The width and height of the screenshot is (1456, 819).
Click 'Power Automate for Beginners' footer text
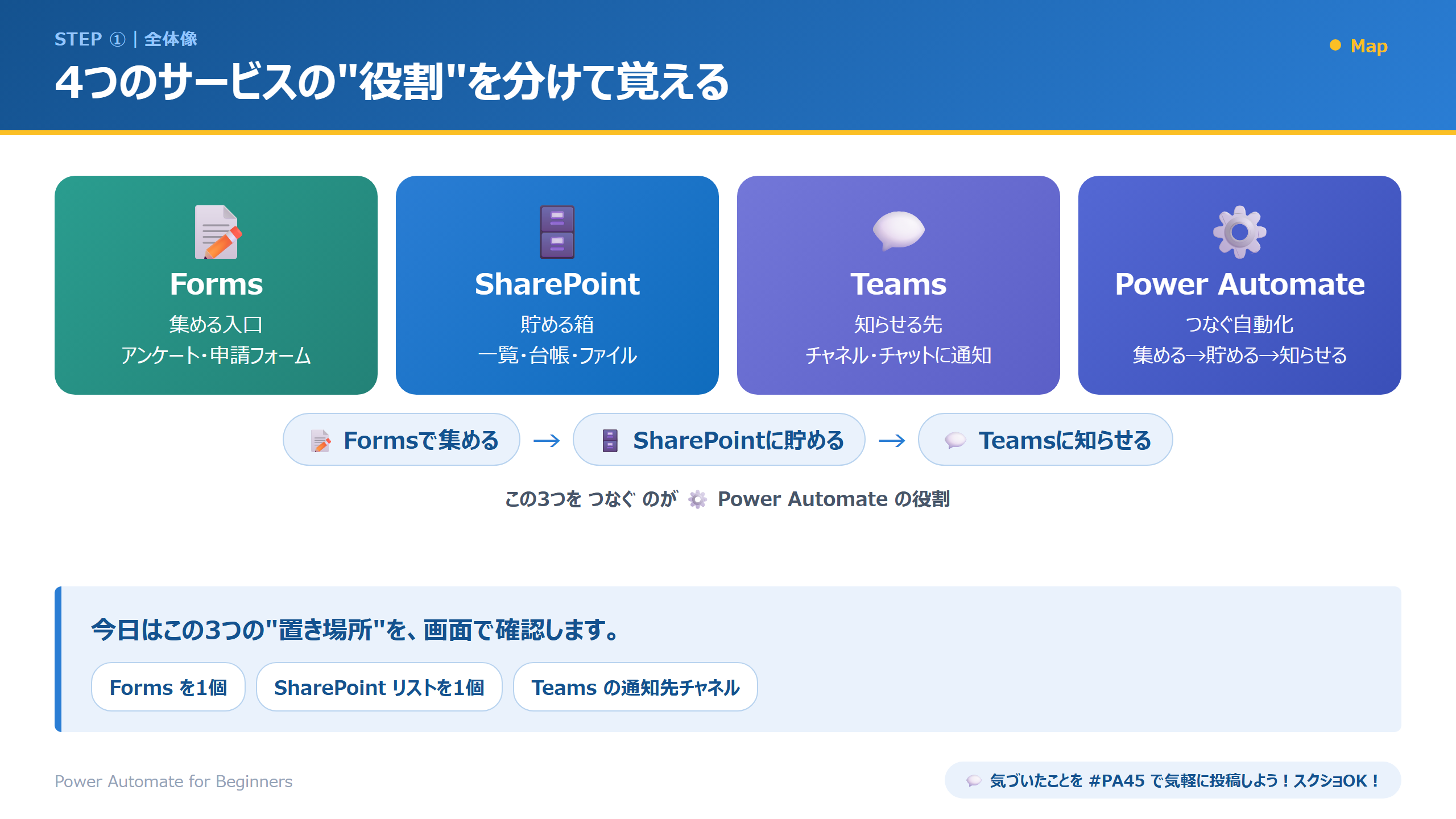click(x=173, y=781)
